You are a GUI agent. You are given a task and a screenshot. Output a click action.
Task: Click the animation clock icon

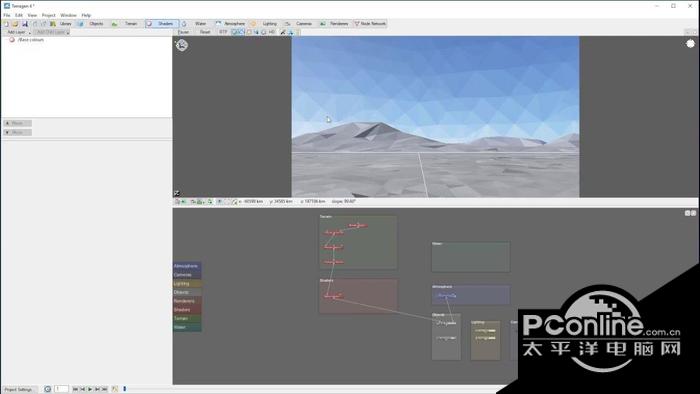point(47,389)
